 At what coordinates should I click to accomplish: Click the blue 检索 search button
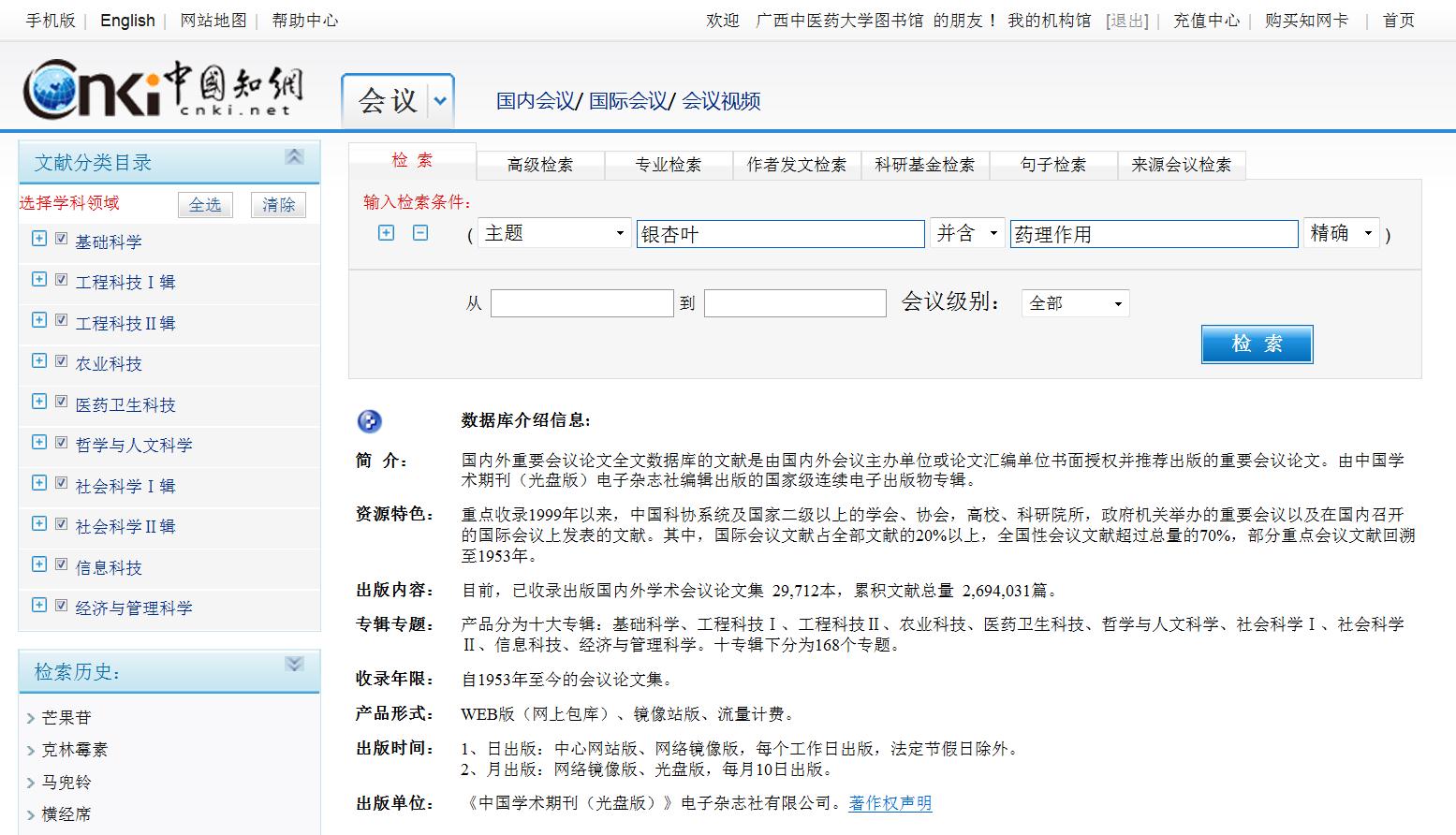[x=1257, y=344]
